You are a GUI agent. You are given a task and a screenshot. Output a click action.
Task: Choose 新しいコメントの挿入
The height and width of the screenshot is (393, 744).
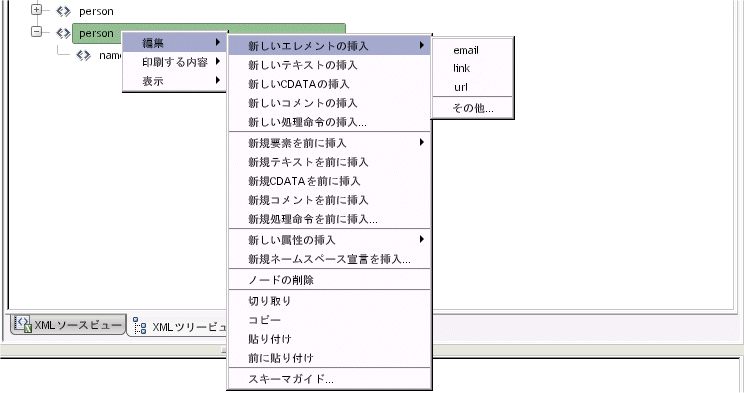(329, 103)
